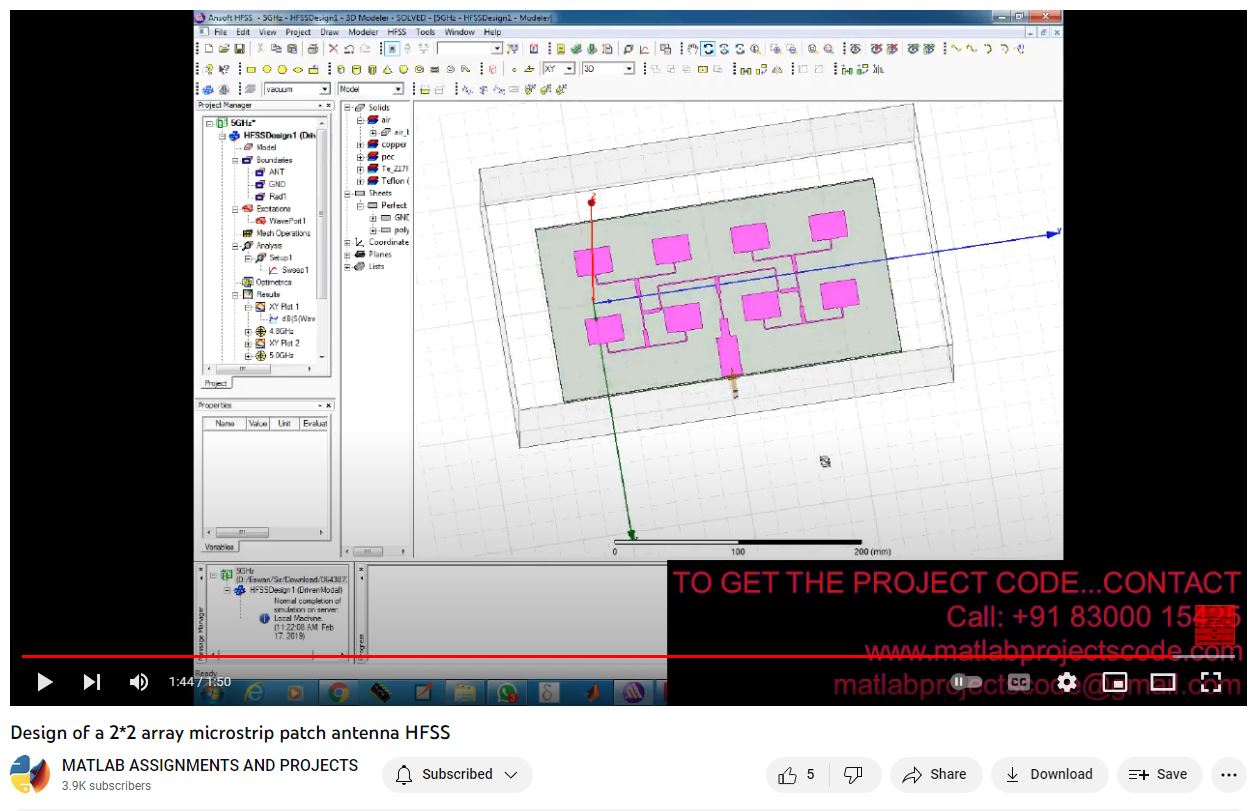1253x811 pixels.
Task: Play the video
Action: click(x=45, y=682)
